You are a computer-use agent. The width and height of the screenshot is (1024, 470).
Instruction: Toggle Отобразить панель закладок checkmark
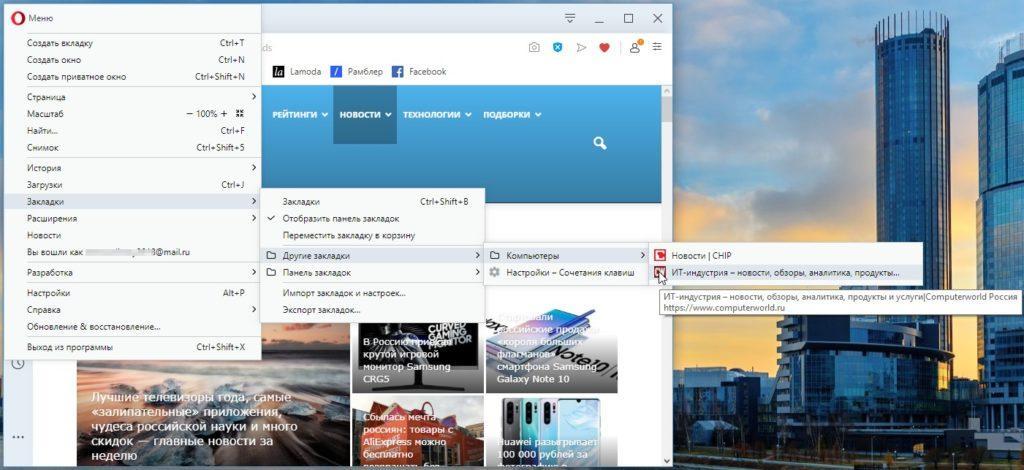pyautogui.click(x=270, y=219)
